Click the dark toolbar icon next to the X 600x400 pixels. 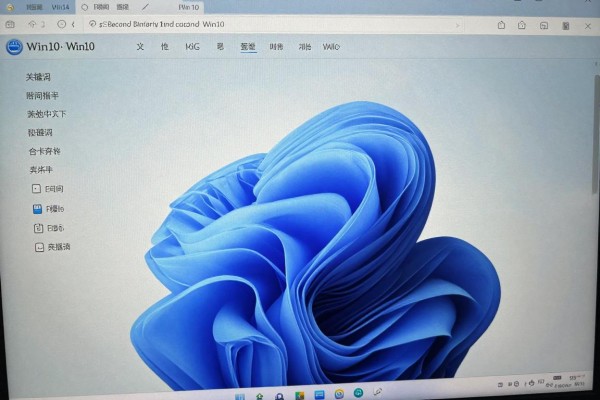(x=566, y=26)
